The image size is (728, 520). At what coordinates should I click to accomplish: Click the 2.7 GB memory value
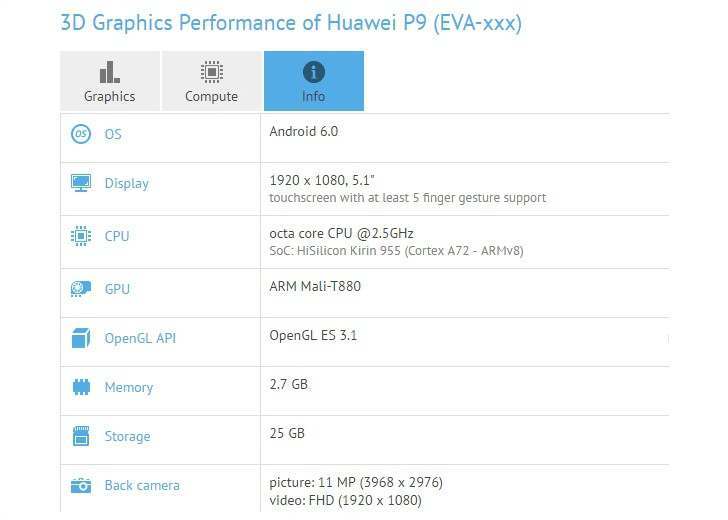coord(289,384)
